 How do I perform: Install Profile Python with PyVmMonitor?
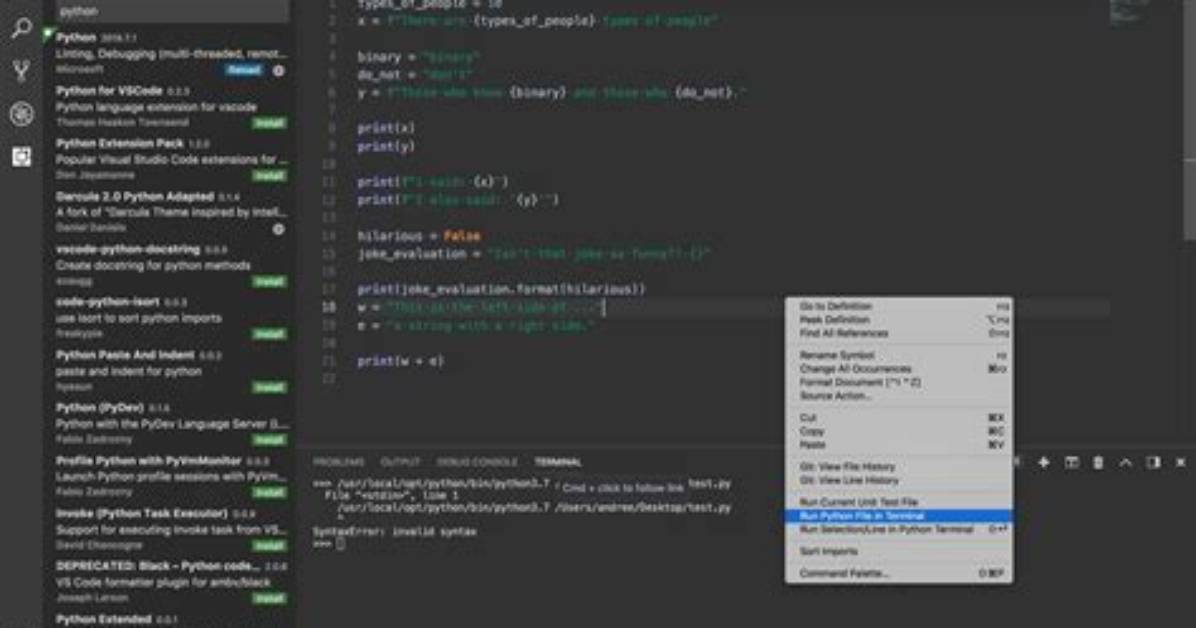[269, 493]
